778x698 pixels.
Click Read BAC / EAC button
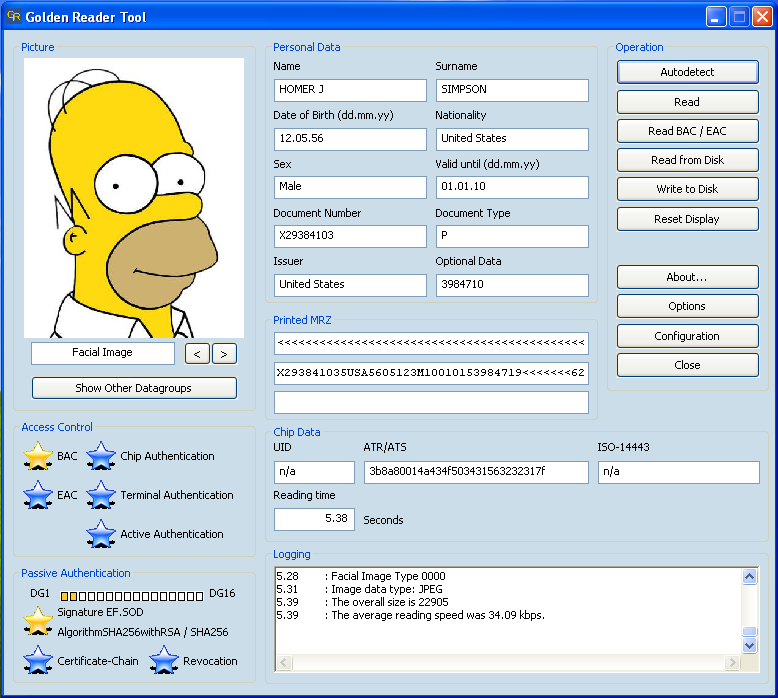tap(688, 131)
